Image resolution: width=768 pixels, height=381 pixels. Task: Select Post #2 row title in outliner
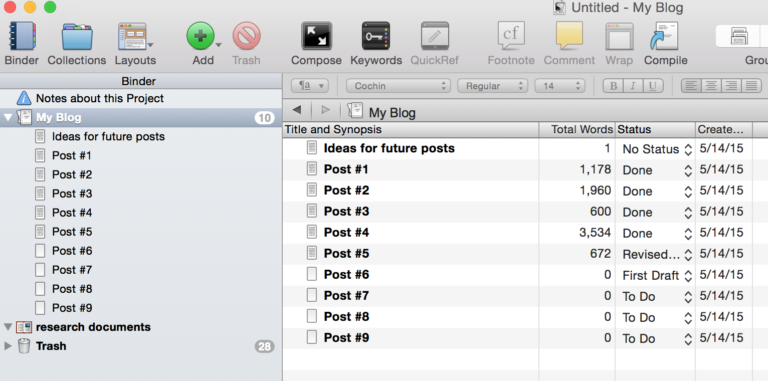[x=346, y=190]
